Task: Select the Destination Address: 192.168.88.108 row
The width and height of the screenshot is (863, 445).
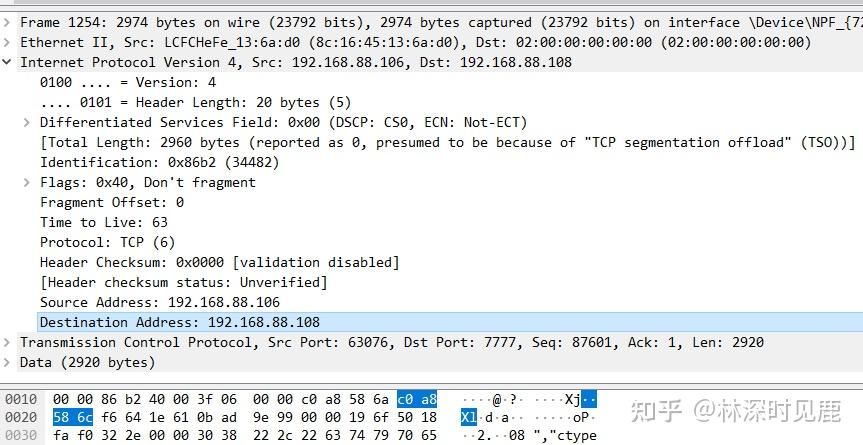Action: 180,322
